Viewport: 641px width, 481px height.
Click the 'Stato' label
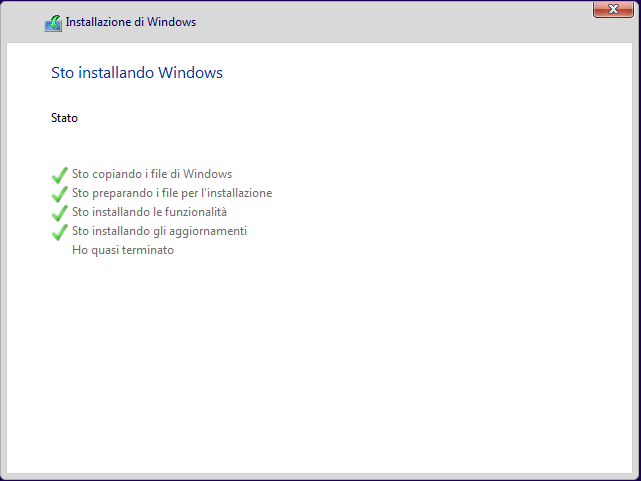[64, 118]
